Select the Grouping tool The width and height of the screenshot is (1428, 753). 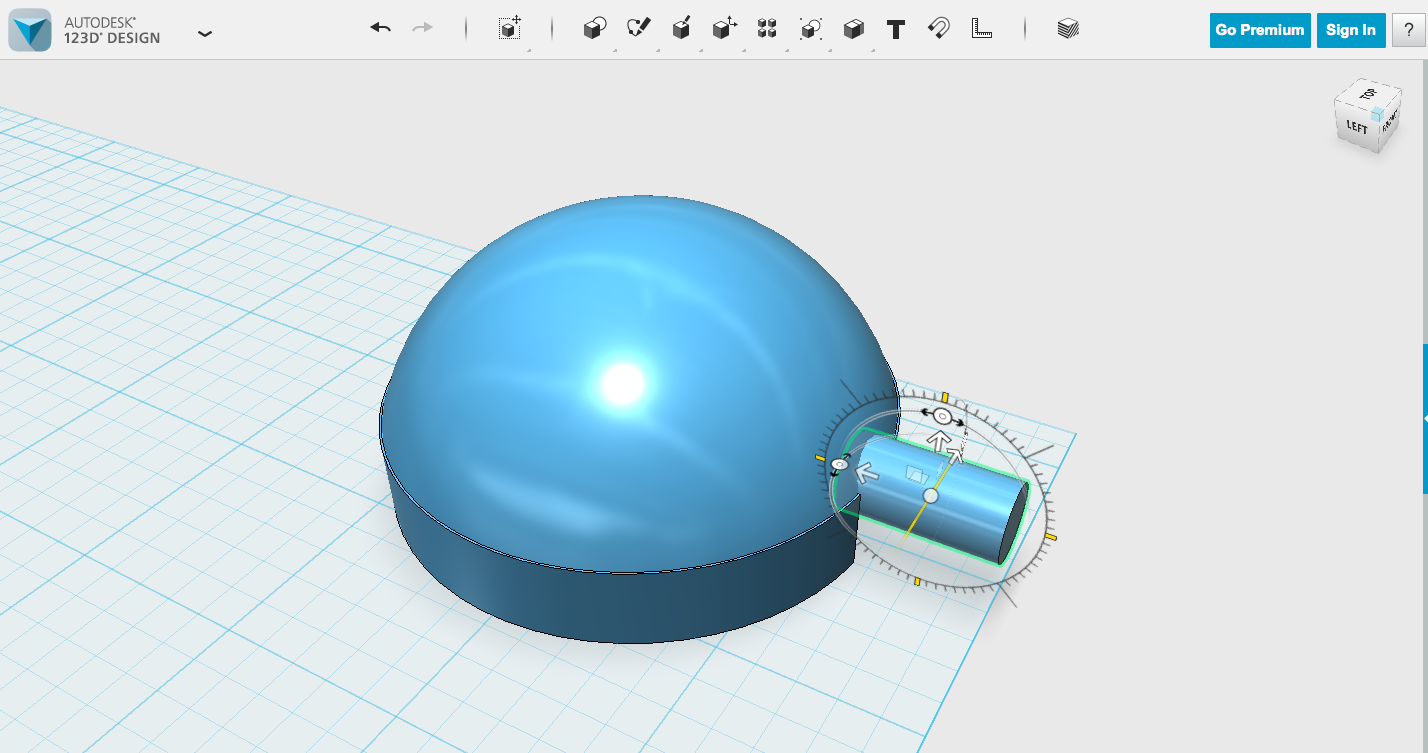(x=810, y=28)
